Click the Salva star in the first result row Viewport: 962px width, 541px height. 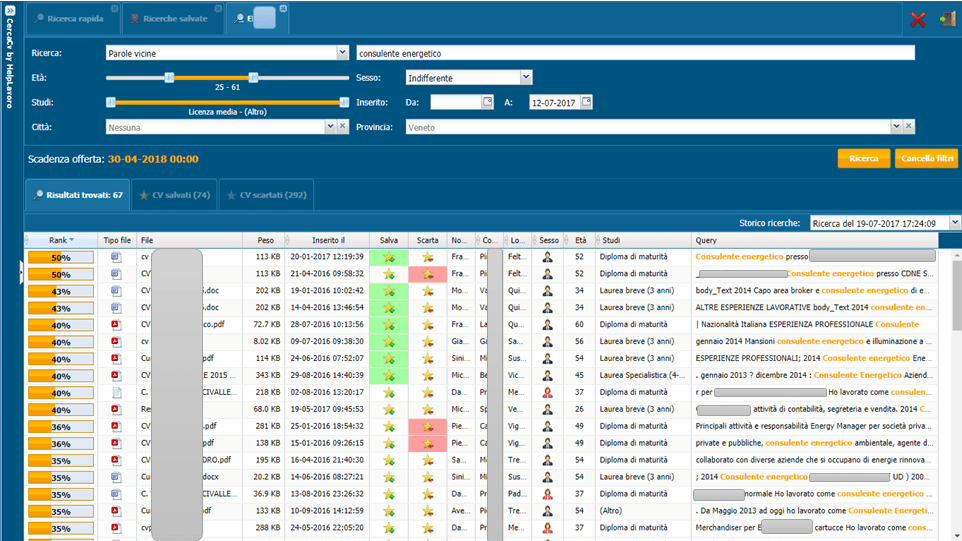coord(388,257)
